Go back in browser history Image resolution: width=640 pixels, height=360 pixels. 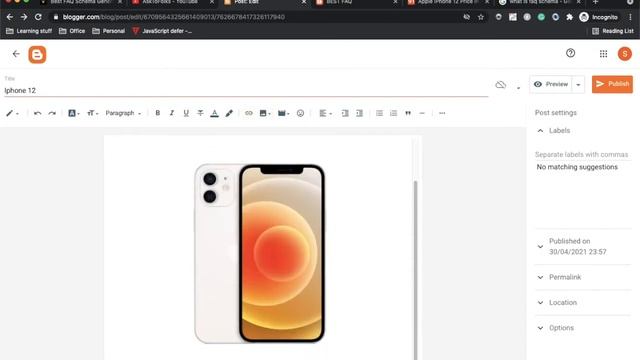(x=10, y=17)
